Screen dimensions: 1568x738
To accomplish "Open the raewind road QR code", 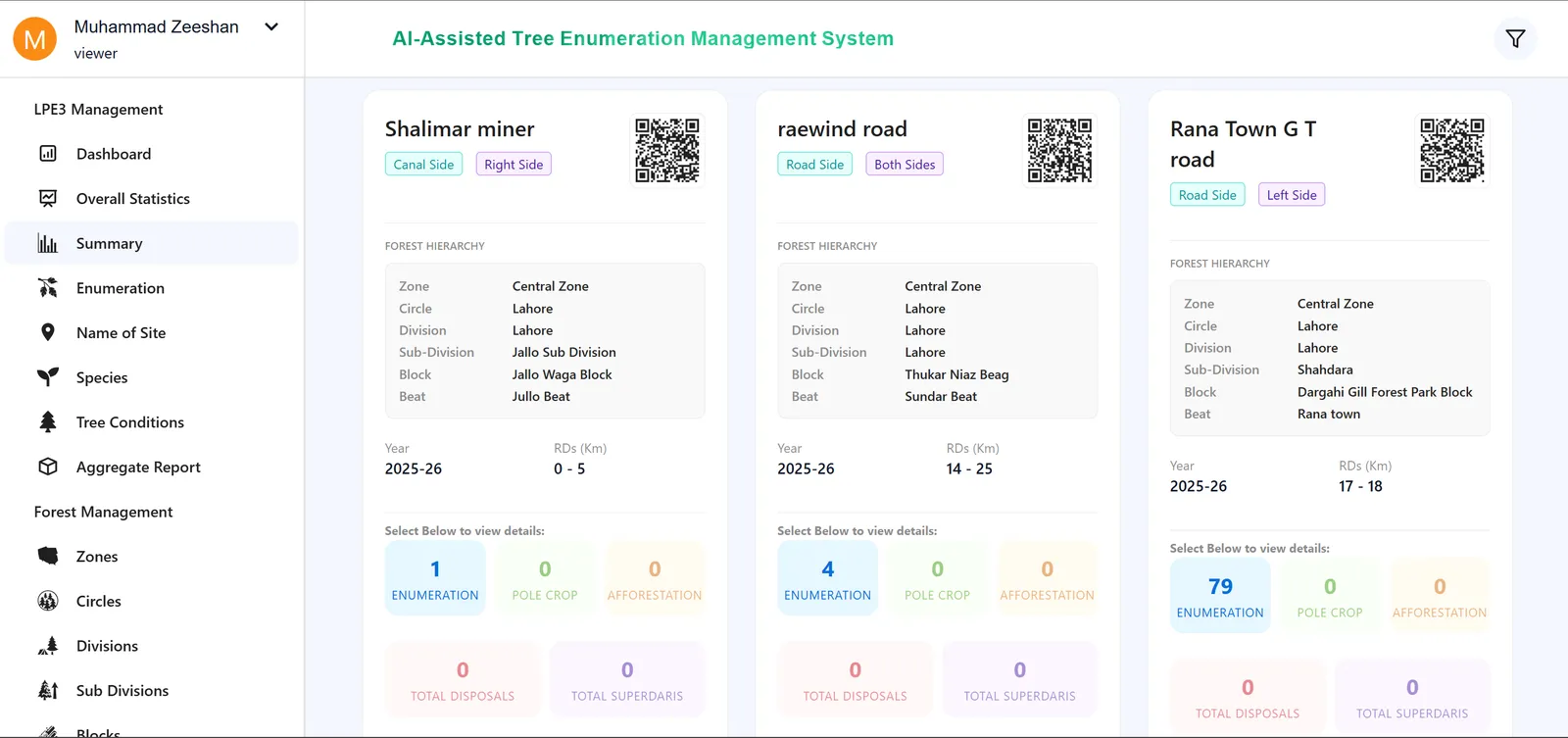I will pyautogui.click(x=1059, y=151).
